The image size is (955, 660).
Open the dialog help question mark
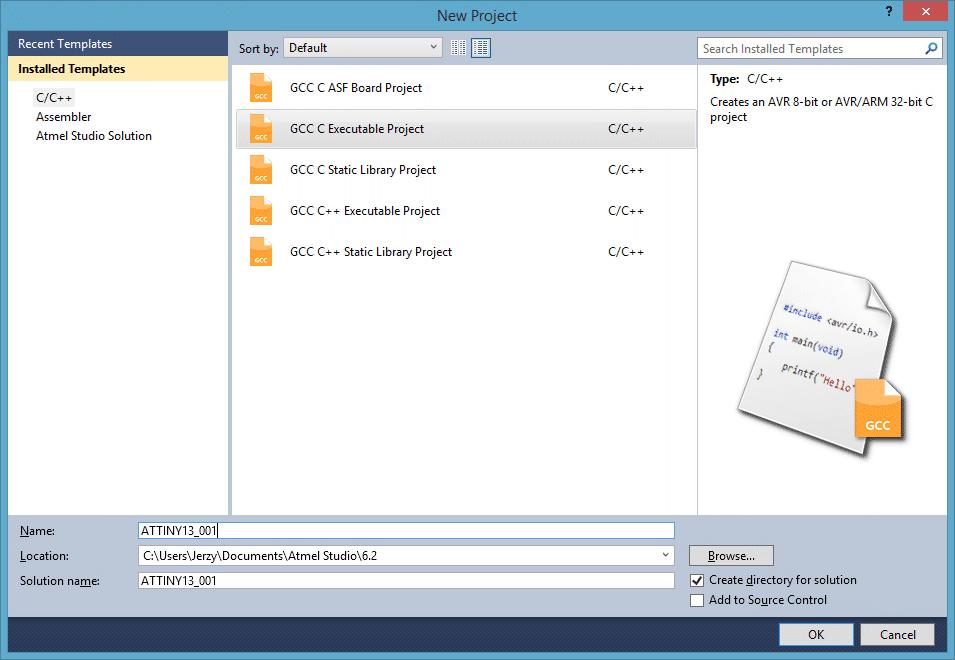pos(888,11)
